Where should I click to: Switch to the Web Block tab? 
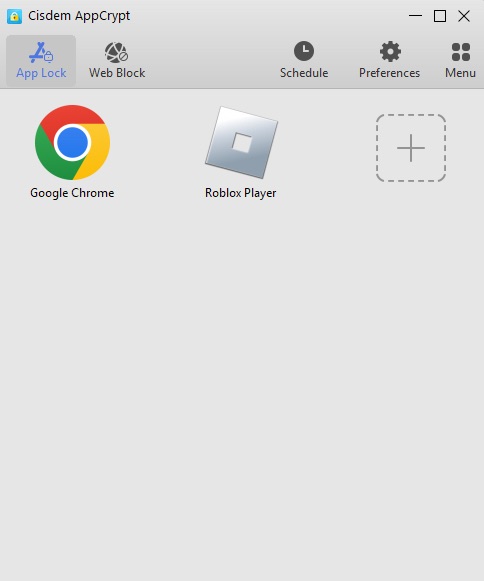point(117,61)
